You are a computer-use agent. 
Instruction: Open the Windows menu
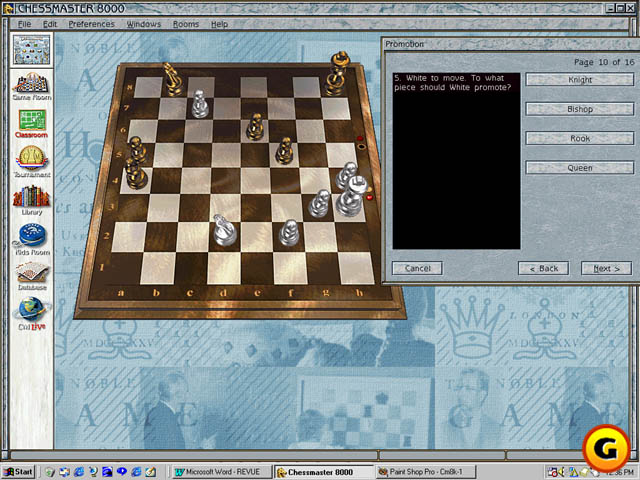[144, 23]
